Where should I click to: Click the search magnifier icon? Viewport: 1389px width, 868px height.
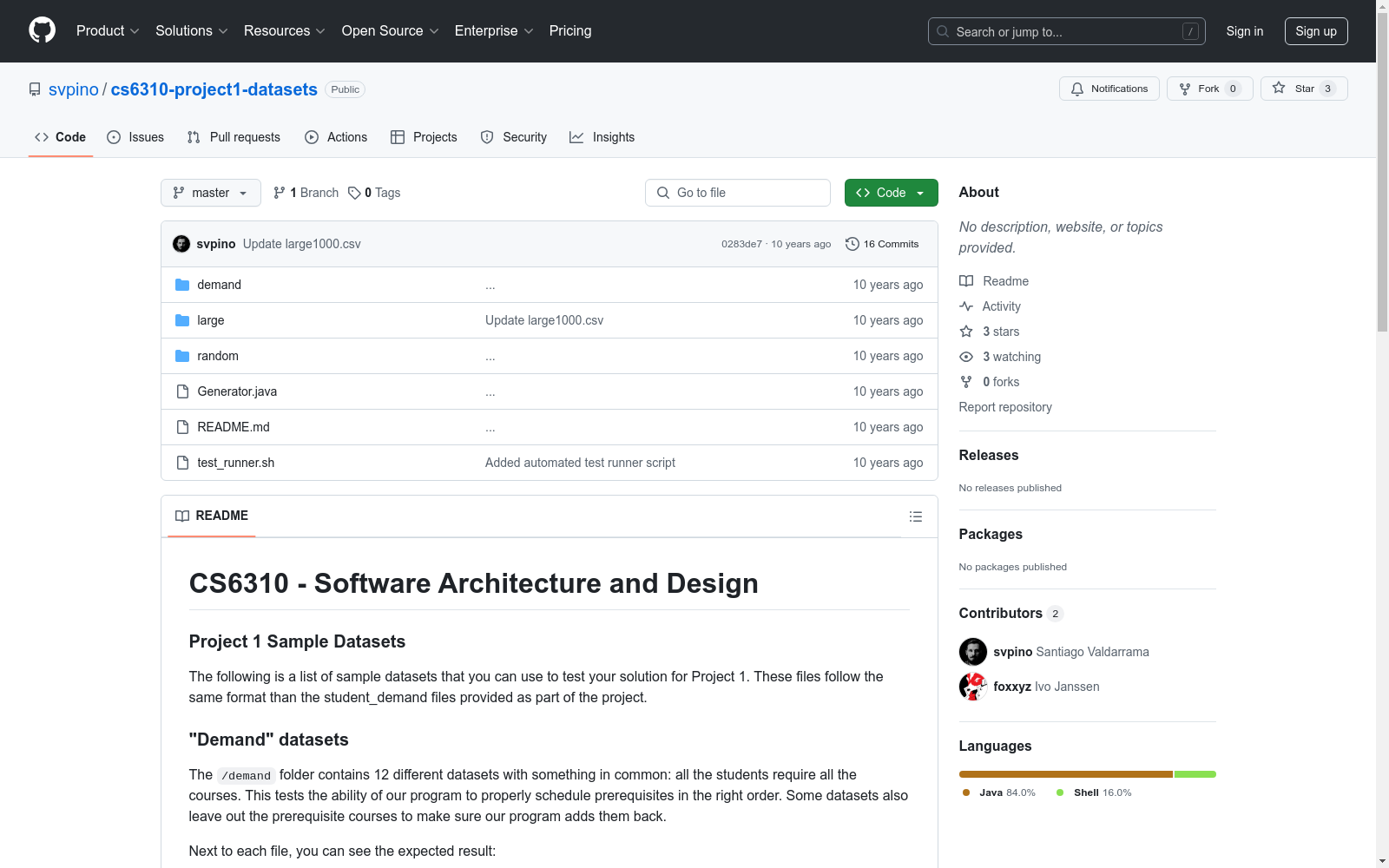(x=943, y=31)
